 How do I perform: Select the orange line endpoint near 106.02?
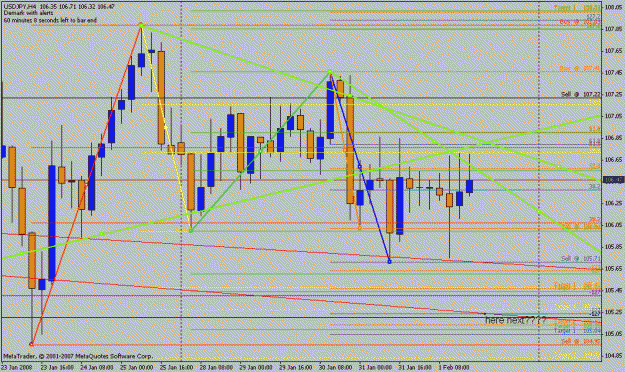point(360,228)
